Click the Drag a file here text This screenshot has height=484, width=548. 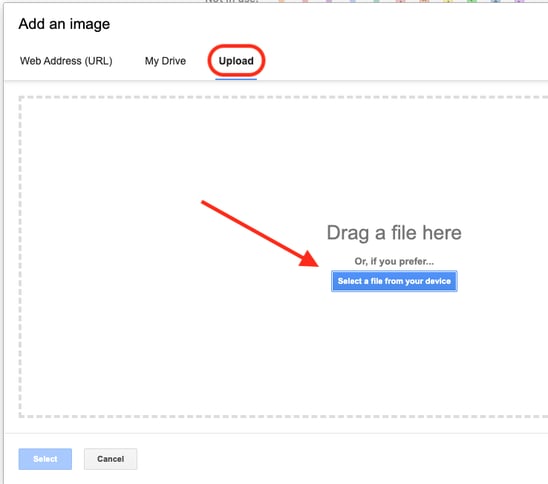pyautogui.click(x=394, y=233)
